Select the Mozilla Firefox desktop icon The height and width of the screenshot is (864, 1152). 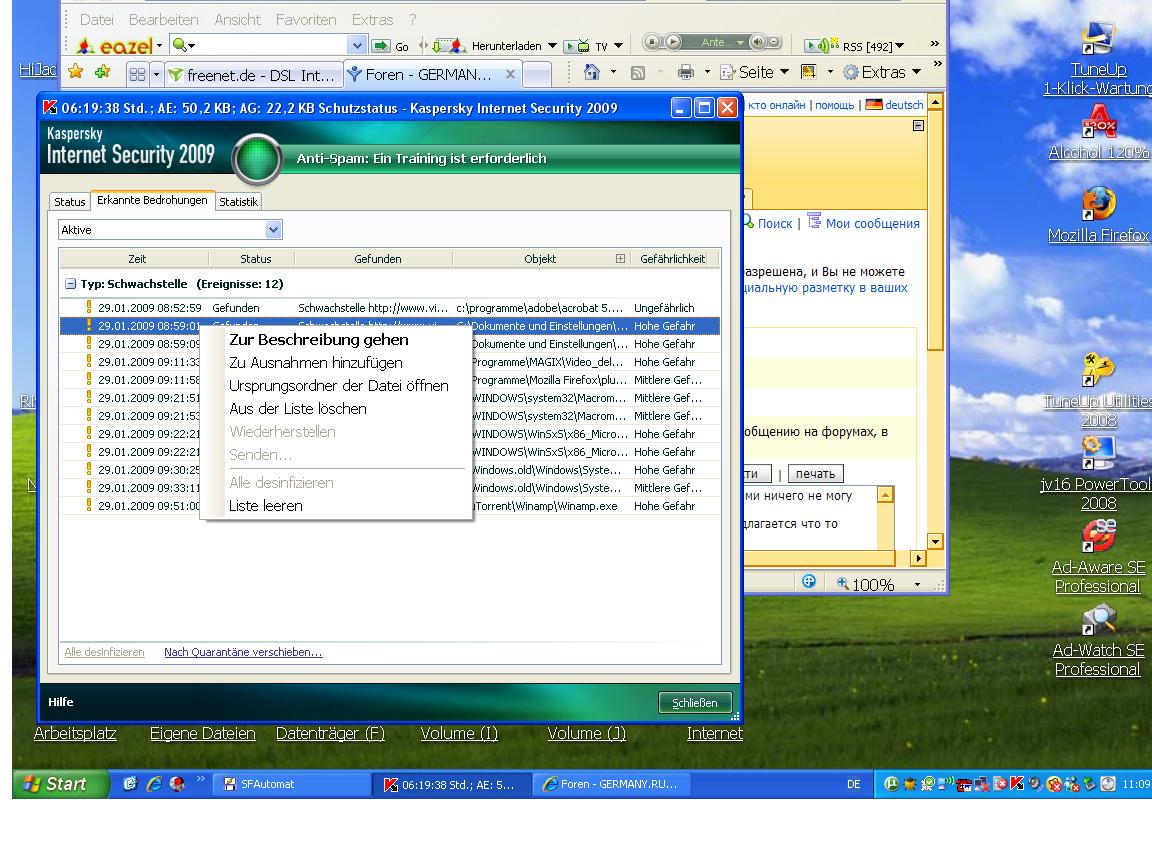[1098, 215]
